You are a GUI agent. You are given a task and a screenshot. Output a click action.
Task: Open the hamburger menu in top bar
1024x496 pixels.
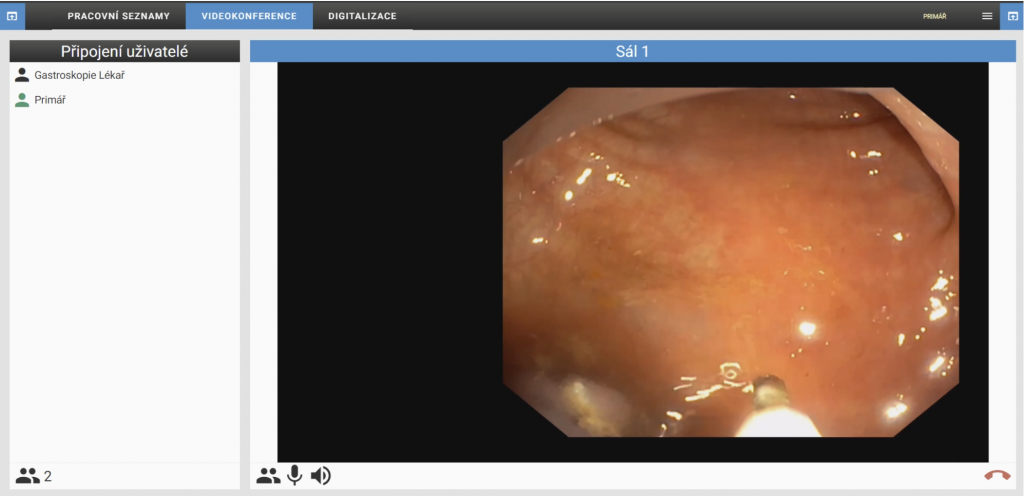click(987, 16)
